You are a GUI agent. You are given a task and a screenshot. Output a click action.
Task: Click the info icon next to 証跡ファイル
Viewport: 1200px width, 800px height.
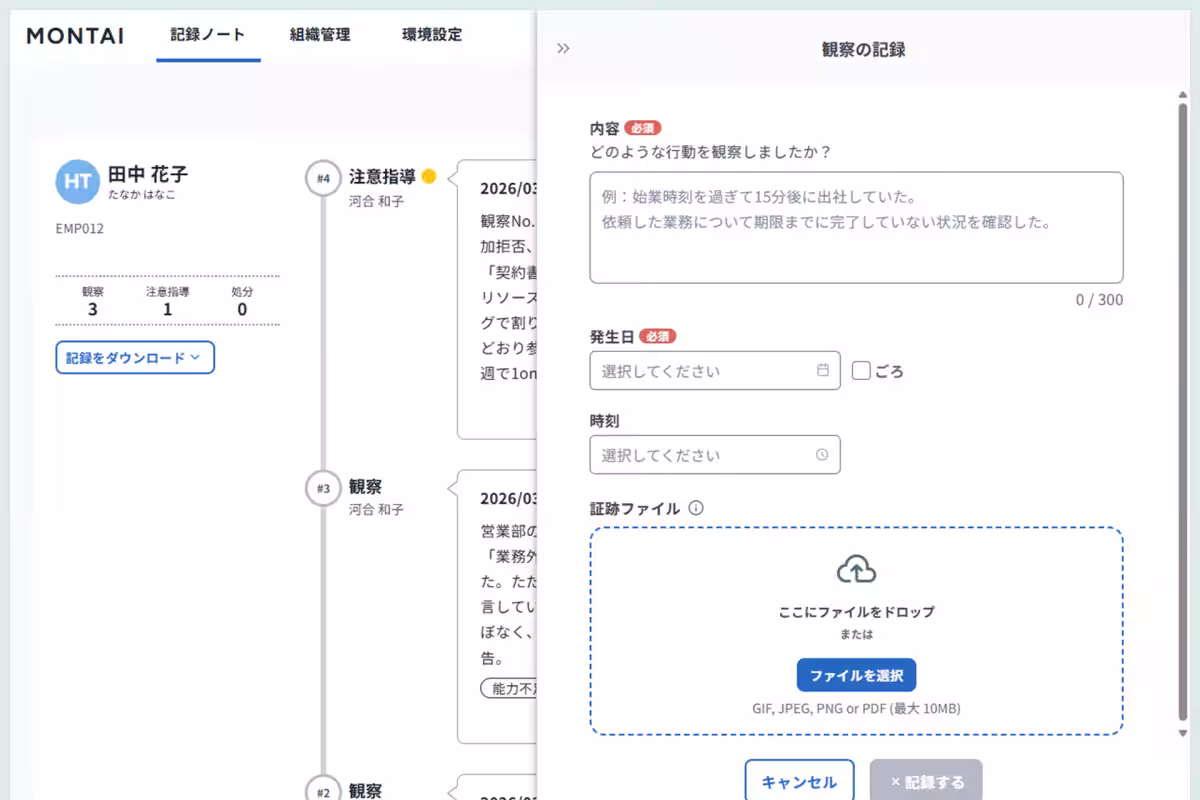point(695,508)
